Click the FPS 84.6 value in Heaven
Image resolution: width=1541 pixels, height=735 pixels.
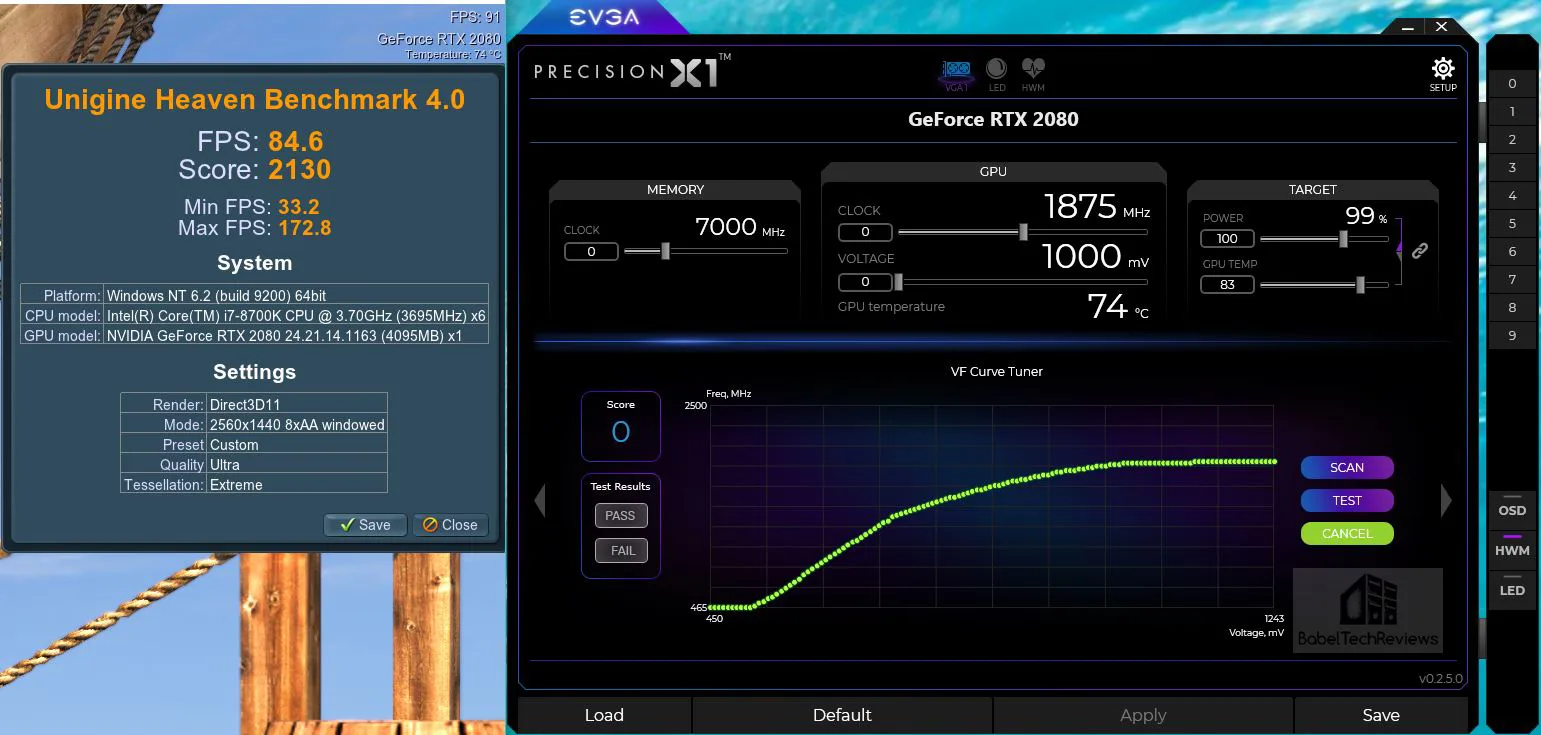[295, 141]
